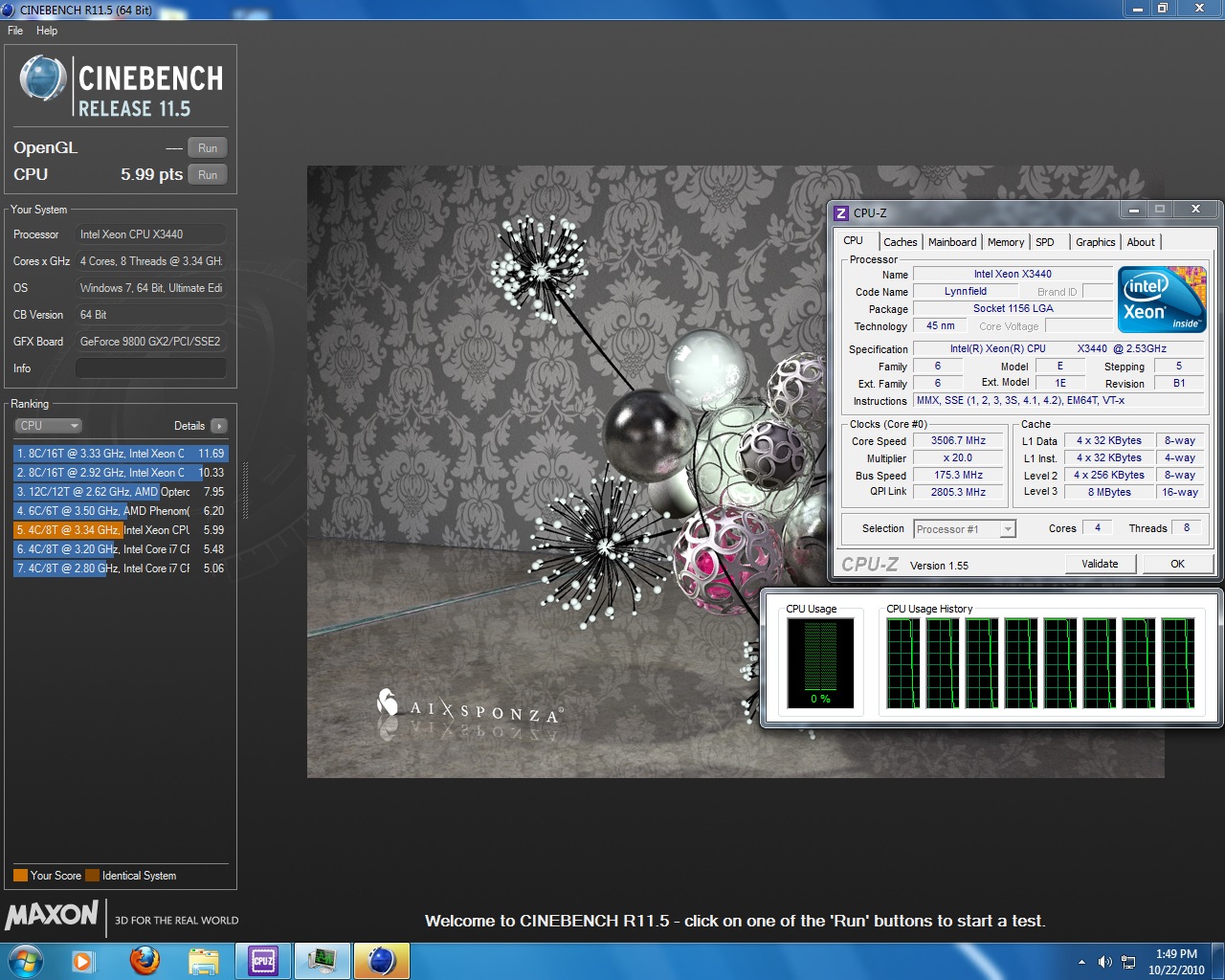Select ranking row 4C/8T @ 2.80 GHz Core i7
Image resolution: width=1225 pixels, height=980 pixels.
(121, 568)
